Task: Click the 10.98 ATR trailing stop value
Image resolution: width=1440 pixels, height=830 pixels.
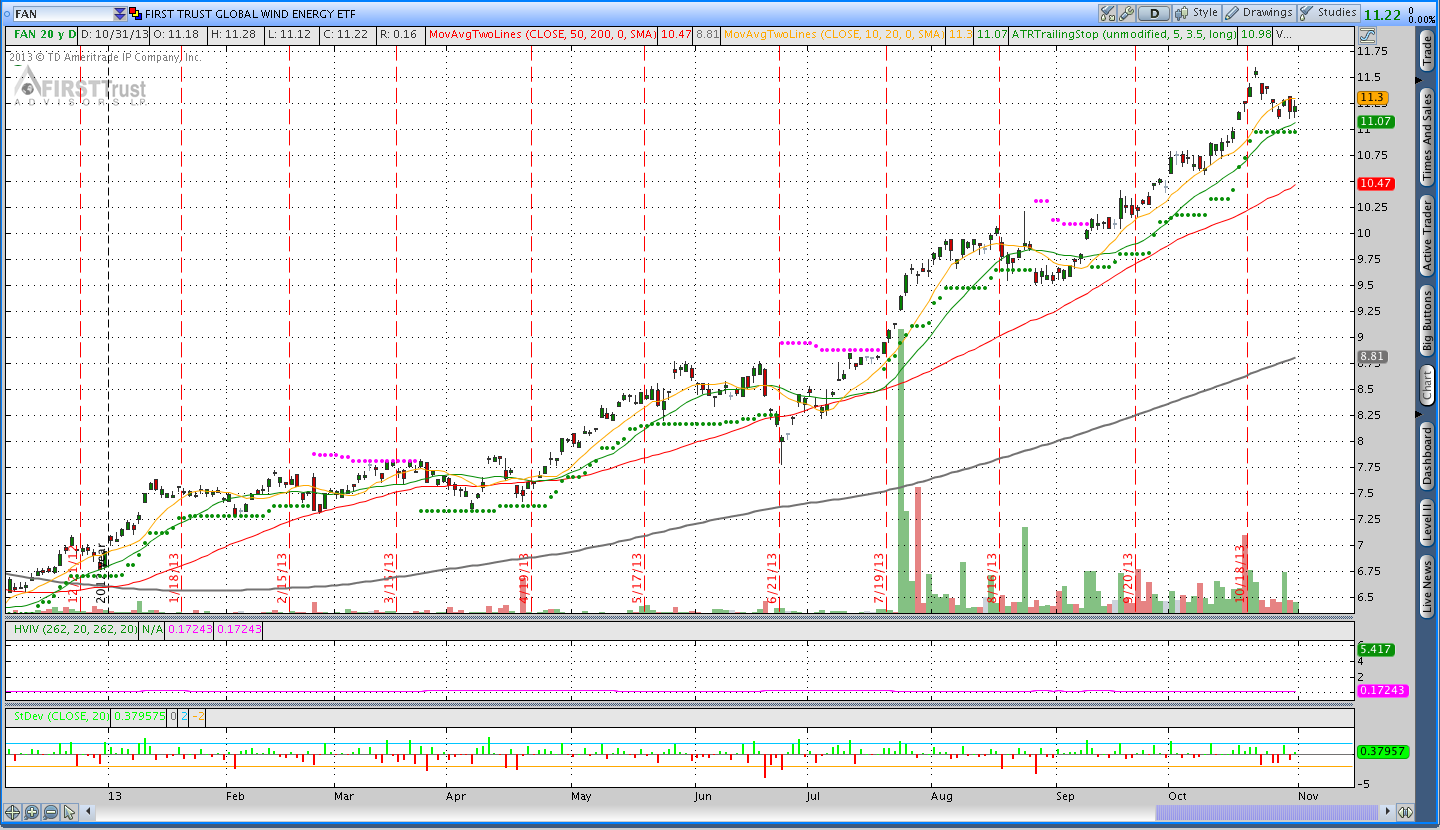Action: (1254, 34)
